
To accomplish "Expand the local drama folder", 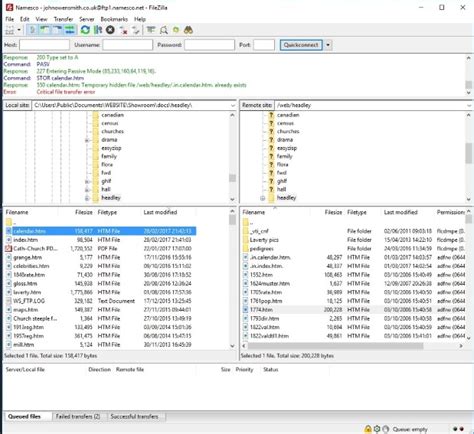I will pyautogui.click(x=87, y=140).
